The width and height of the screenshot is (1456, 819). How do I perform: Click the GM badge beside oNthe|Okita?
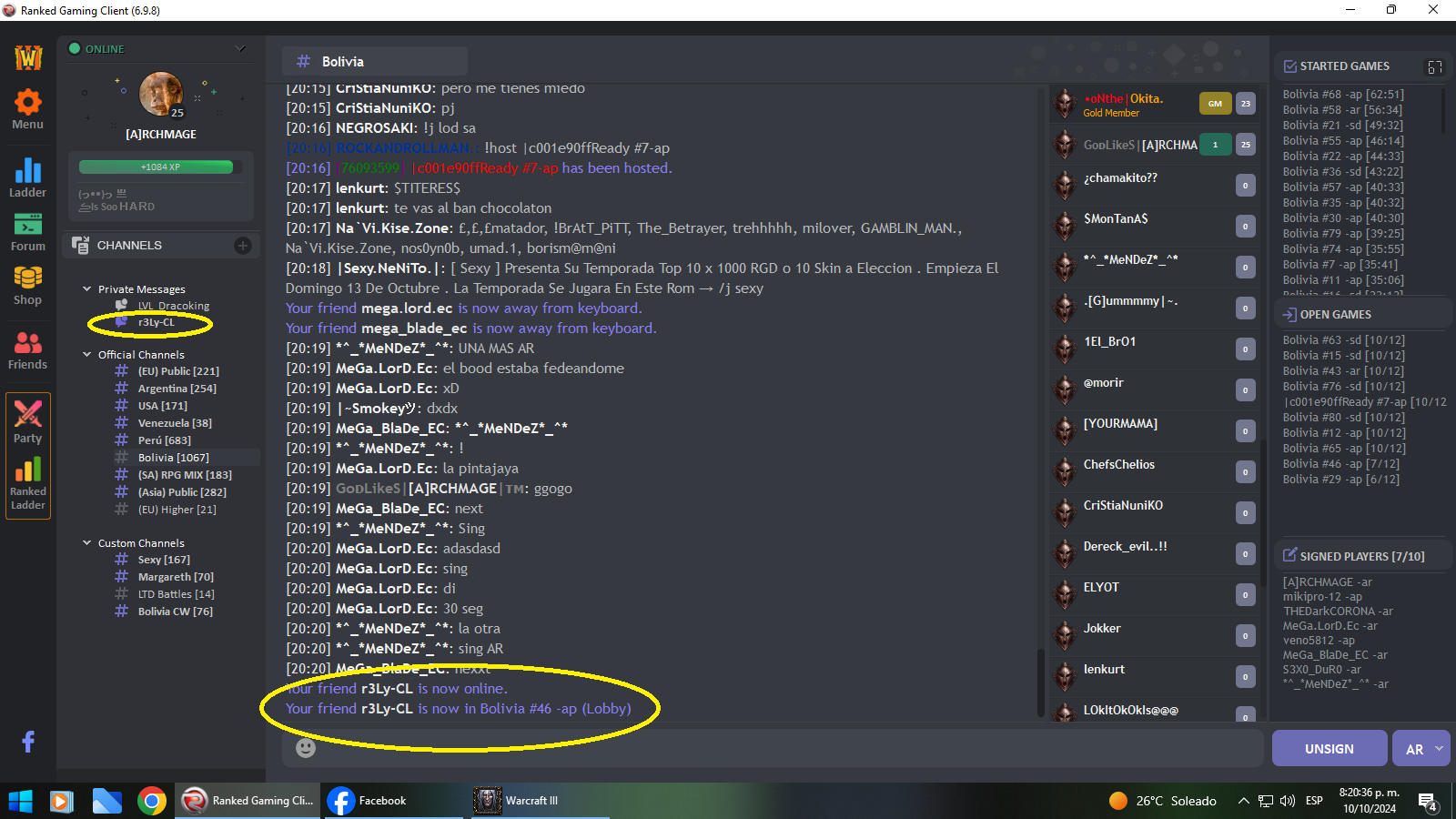1215,104
